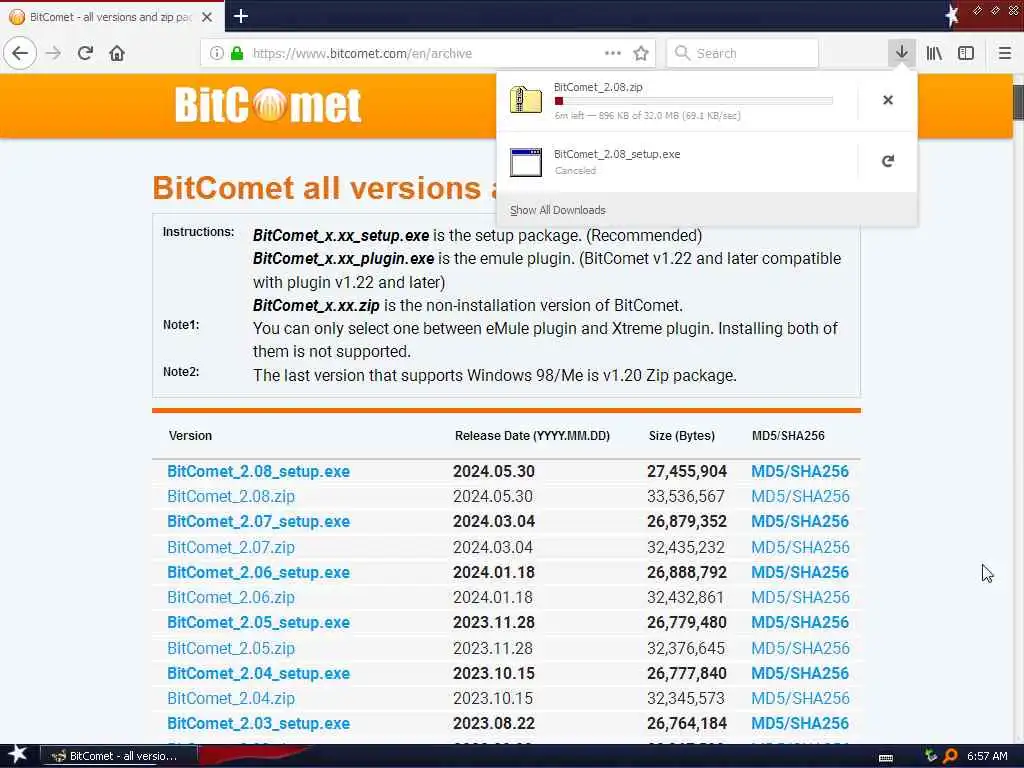The height and width of the screenshot is (768, 1024).
Task: Cancel the BitComet_2.08.zip download
Action: (x=888, y=100)
